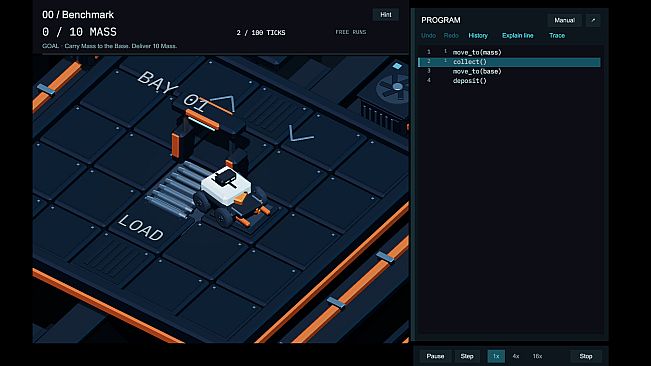Image resolution: width=651 pixels, height=366 pixels.
Task: Click the rover robot on the floor
Action: (x=231, y=195)
